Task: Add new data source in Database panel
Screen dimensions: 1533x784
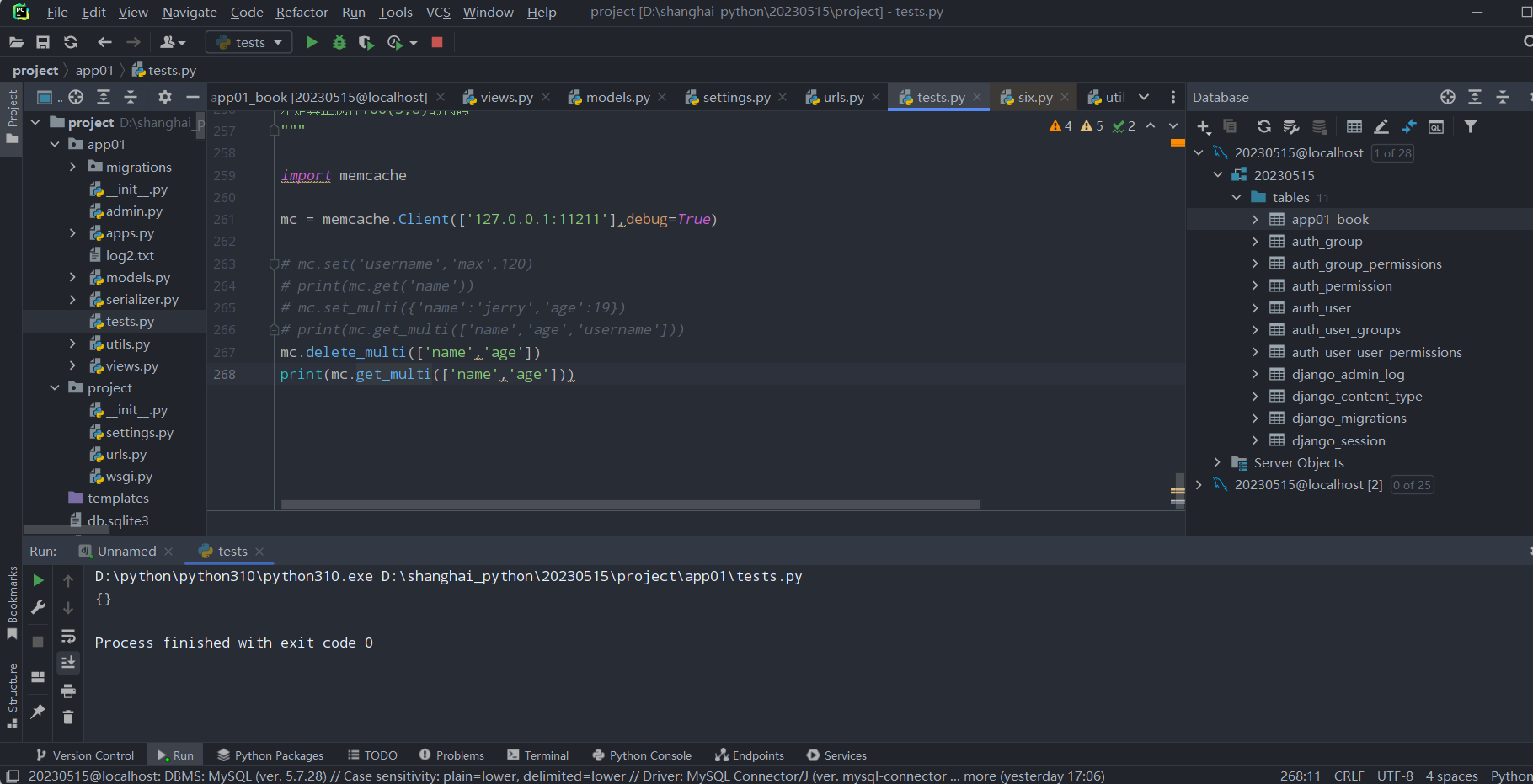Action: coord(1204,126)
